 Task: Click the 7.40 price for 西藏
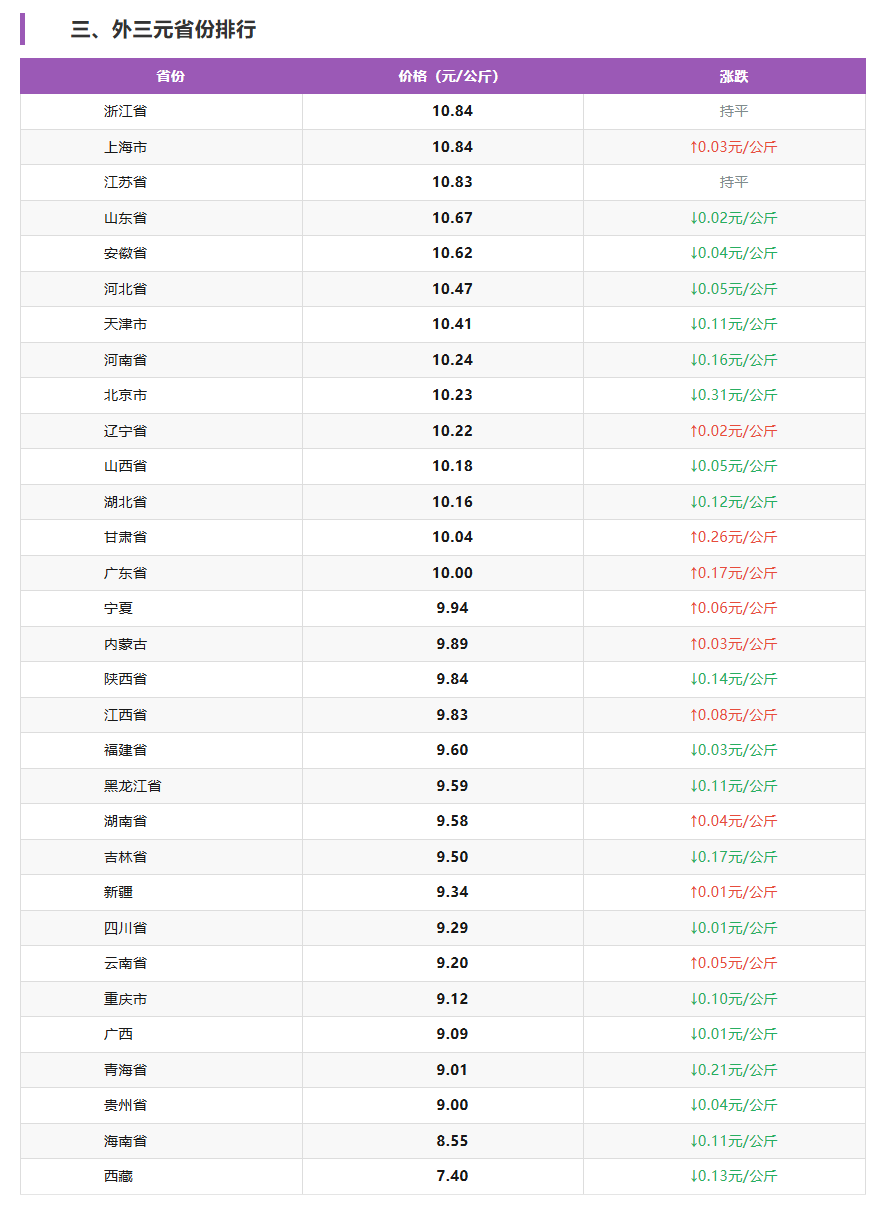(x=452, y=1176)
